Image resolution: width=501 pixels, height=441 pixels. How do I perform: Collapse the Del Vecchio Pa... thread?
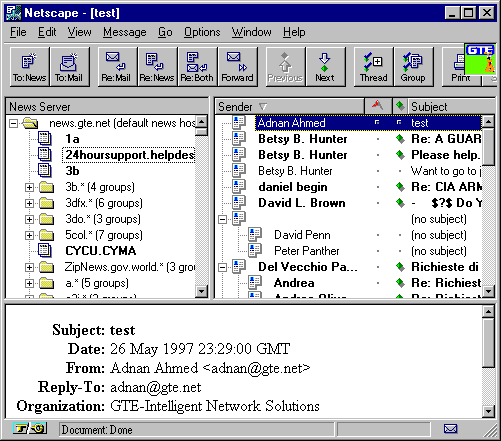(222, 267)
